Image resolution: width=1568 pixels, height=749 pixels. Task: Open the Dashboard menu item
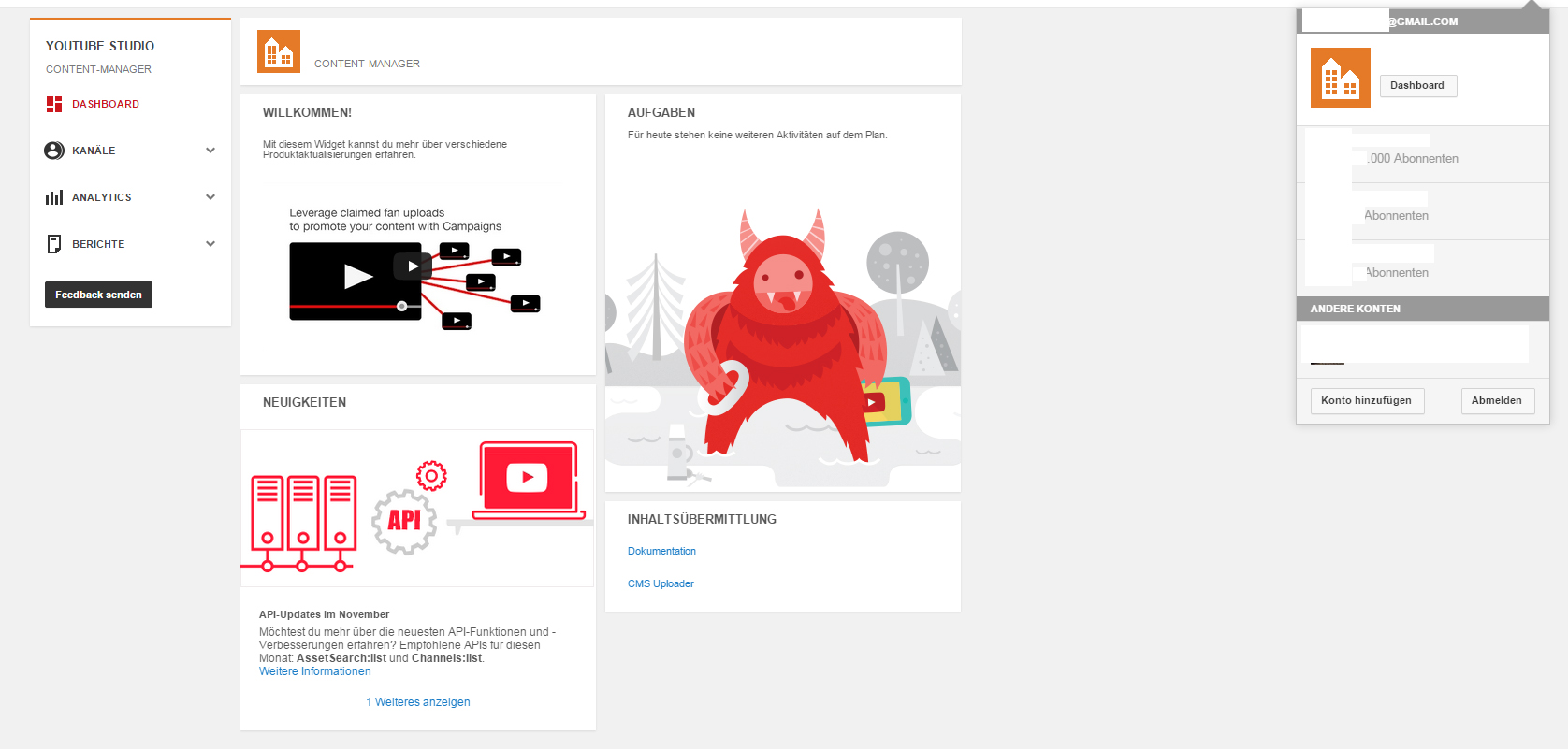pos(106,104)
